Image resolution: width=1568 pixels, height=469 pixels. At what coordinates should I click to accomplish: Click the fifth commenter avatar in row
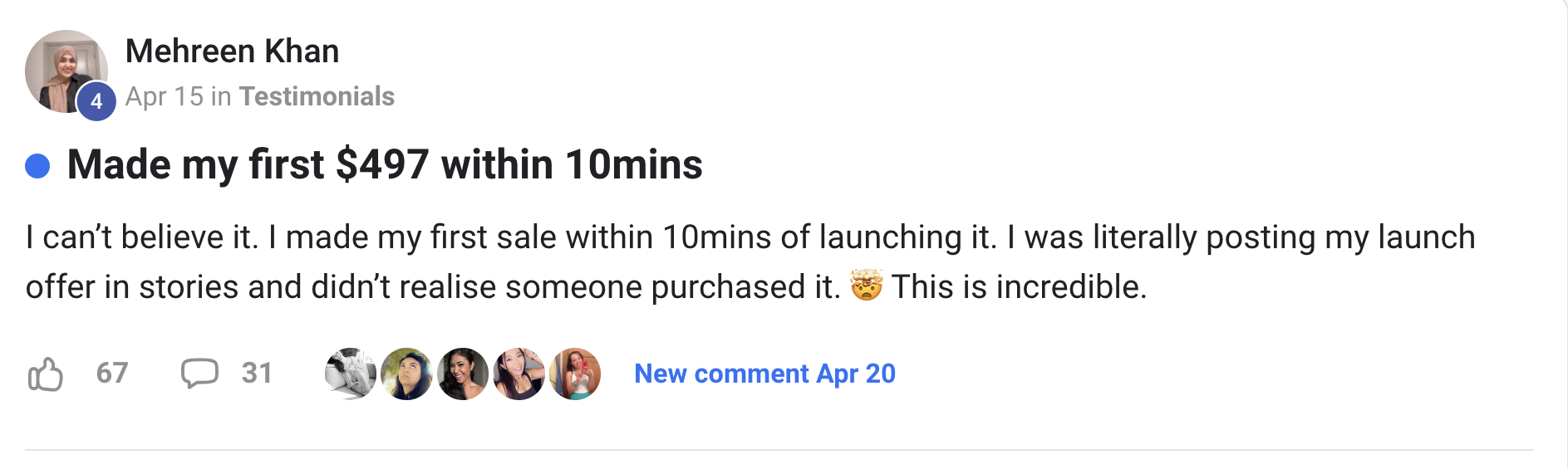[x=575, y=374]
